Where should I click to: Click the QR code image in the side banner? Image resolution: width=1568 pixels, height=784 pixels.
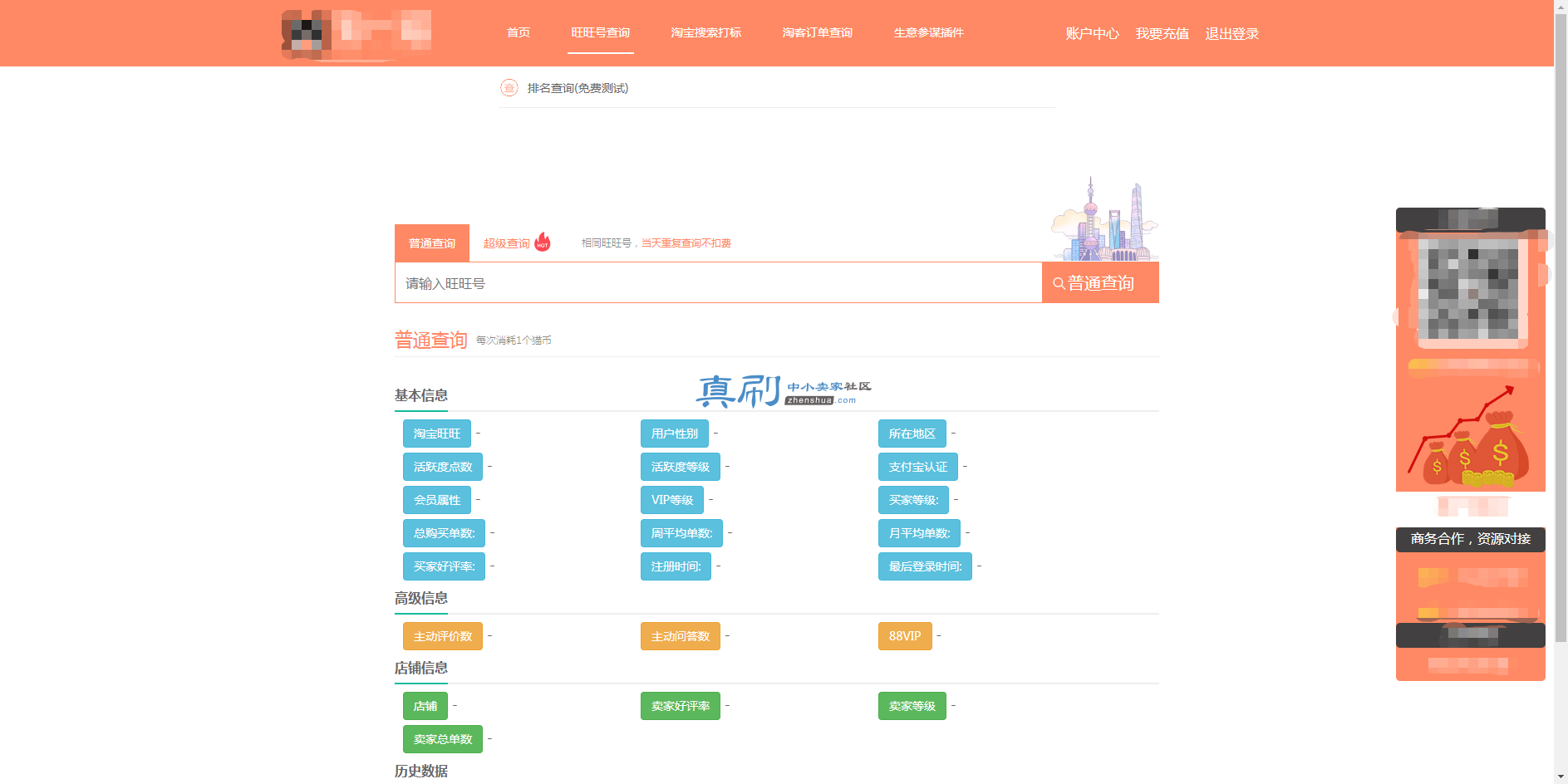[x=1469, y=287]
